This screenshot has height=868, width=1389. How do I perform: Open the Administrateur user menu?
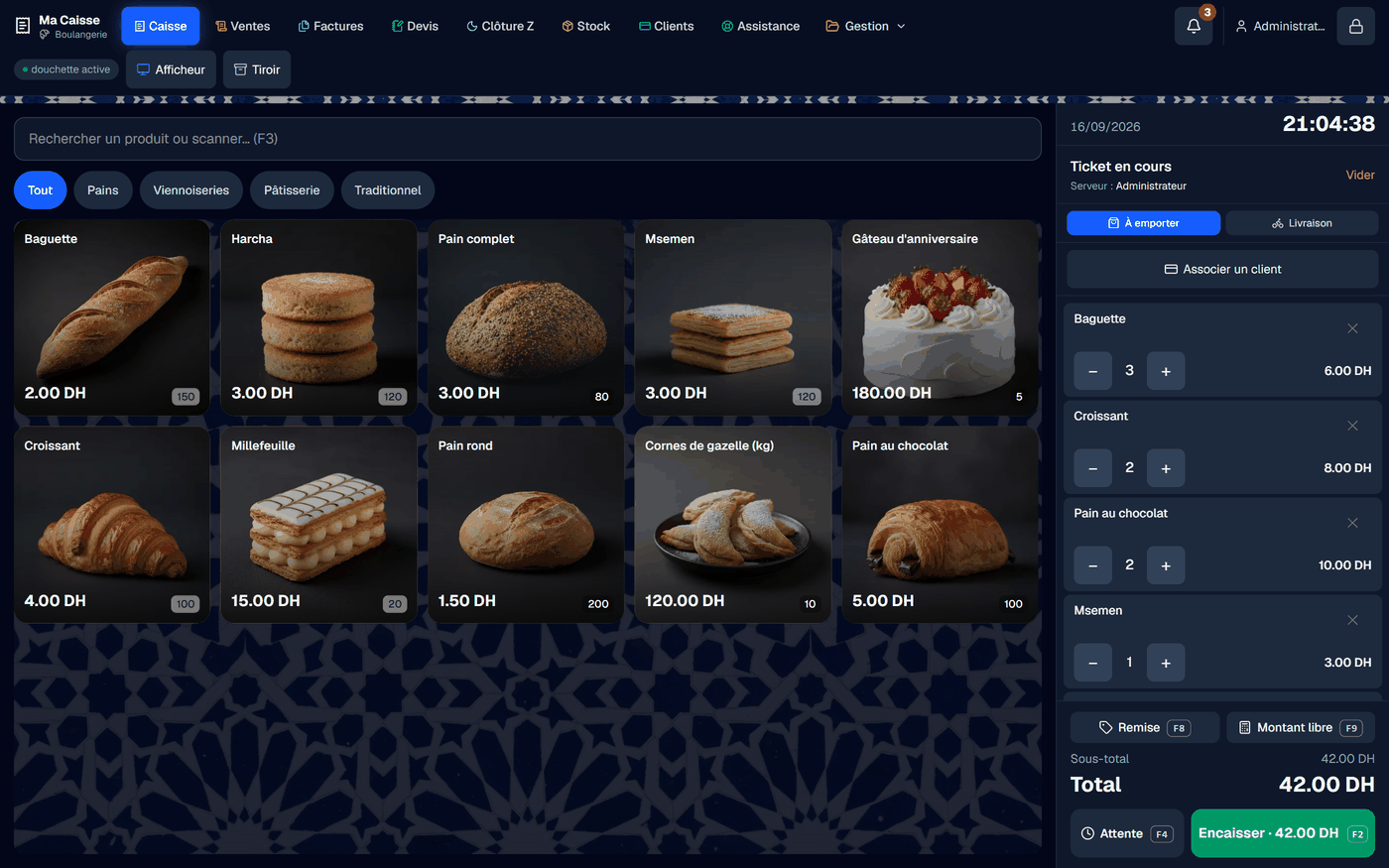[1280, 26]
